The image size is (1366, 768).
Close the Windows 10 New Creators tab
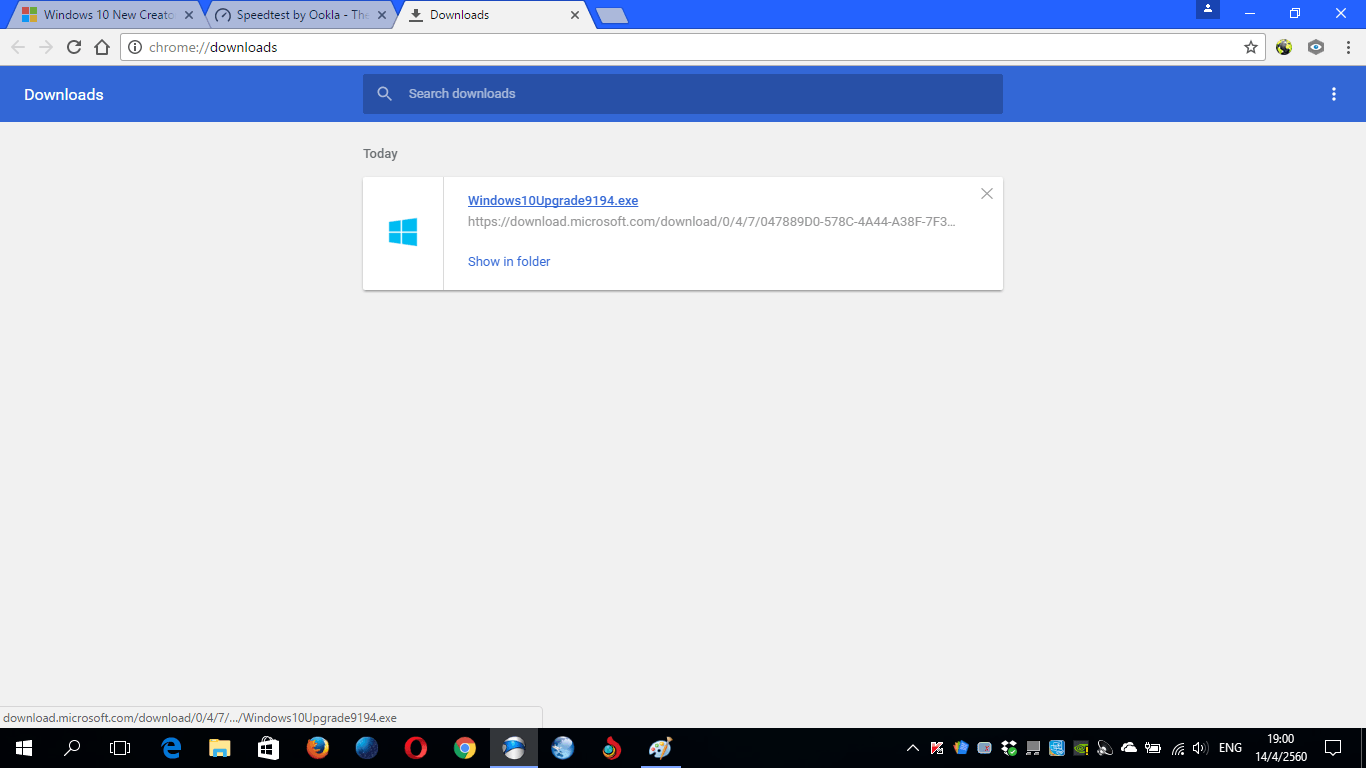pyautogui.click(x=188, y=15)
